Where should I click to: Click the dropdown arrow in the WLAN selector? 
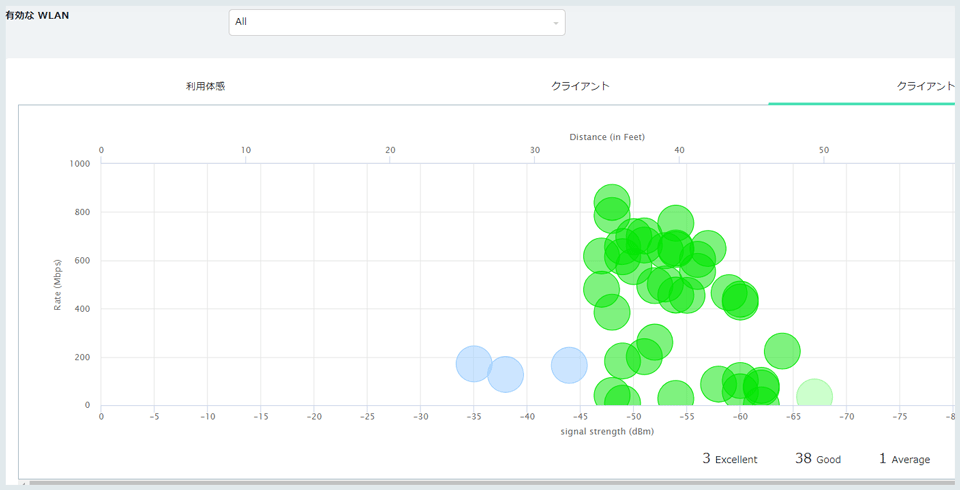point(555,23)
